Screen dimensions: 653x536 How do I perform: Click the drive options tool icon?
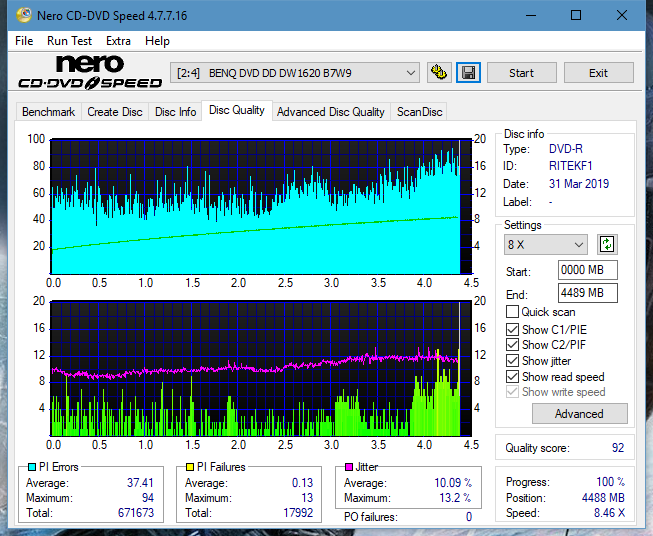click(x=439, y=73)
